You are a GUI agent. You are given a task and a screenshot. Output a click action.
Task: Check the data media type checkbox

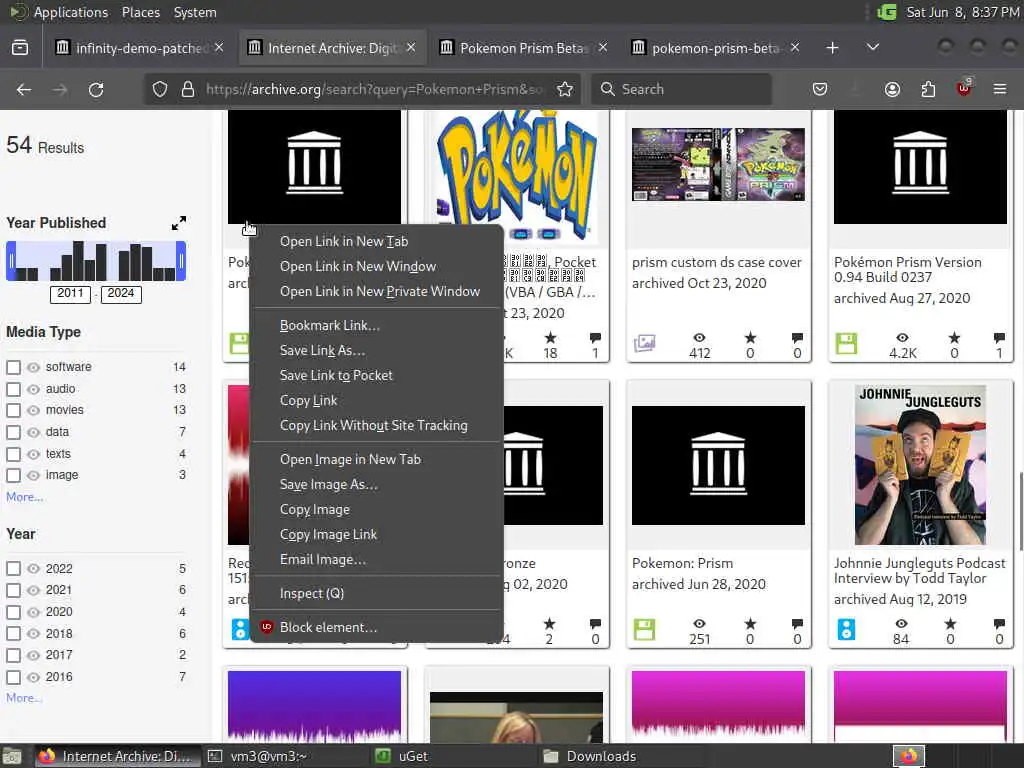pos(13,432)
